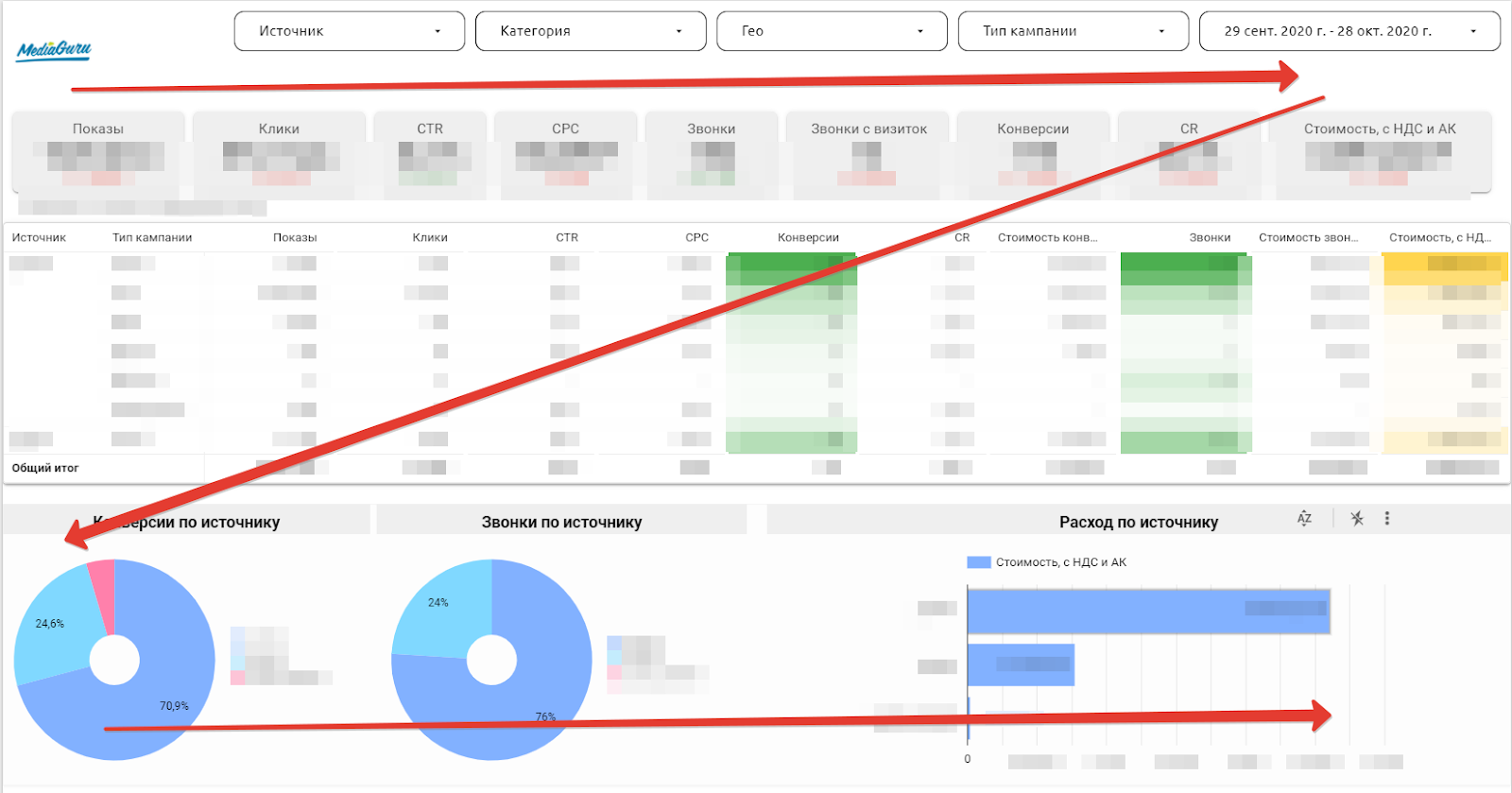Open the Тип кампании filter dropdown
Screen dimensions: 1512x793
tap(1073, 31)
